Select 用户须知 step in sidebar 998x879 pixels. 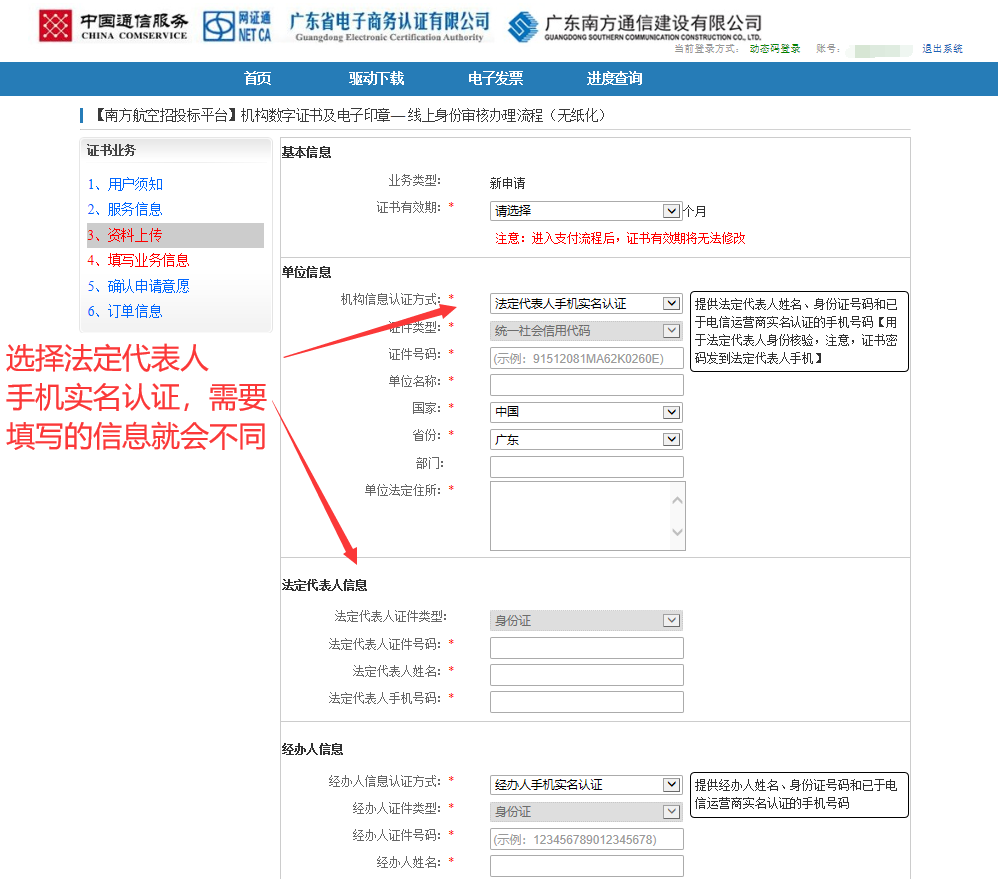[x=134, y=184]
